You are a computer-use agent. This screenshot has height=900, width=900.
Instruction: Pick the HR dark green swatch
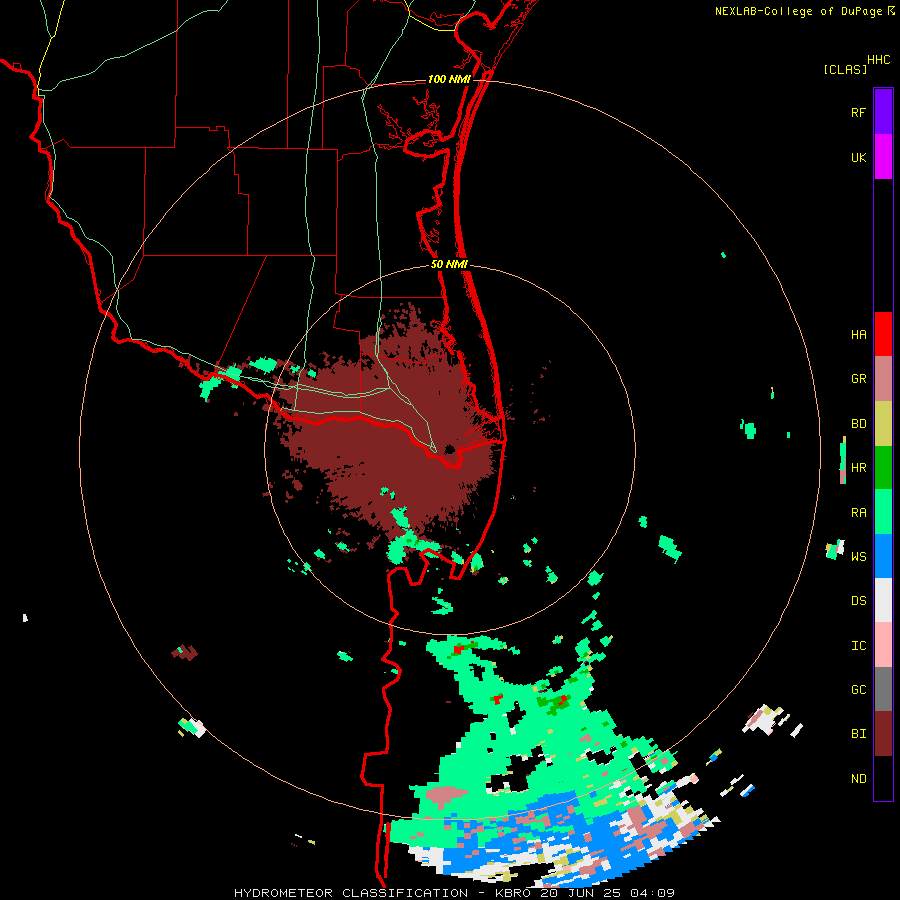(883, 468)
